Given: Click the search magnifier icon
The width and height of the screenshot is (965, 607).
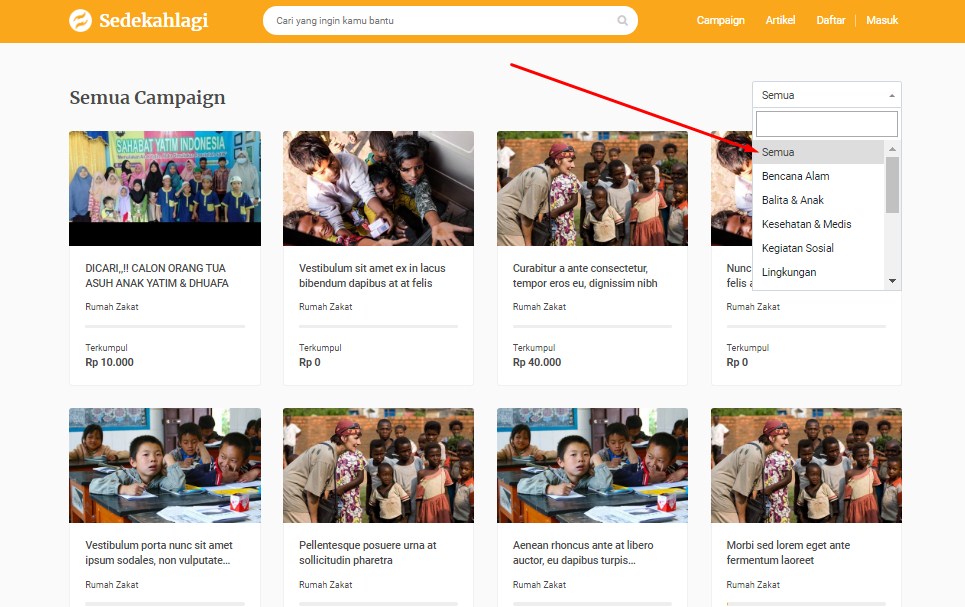Looking at the screenshot, I should point(622,20).
